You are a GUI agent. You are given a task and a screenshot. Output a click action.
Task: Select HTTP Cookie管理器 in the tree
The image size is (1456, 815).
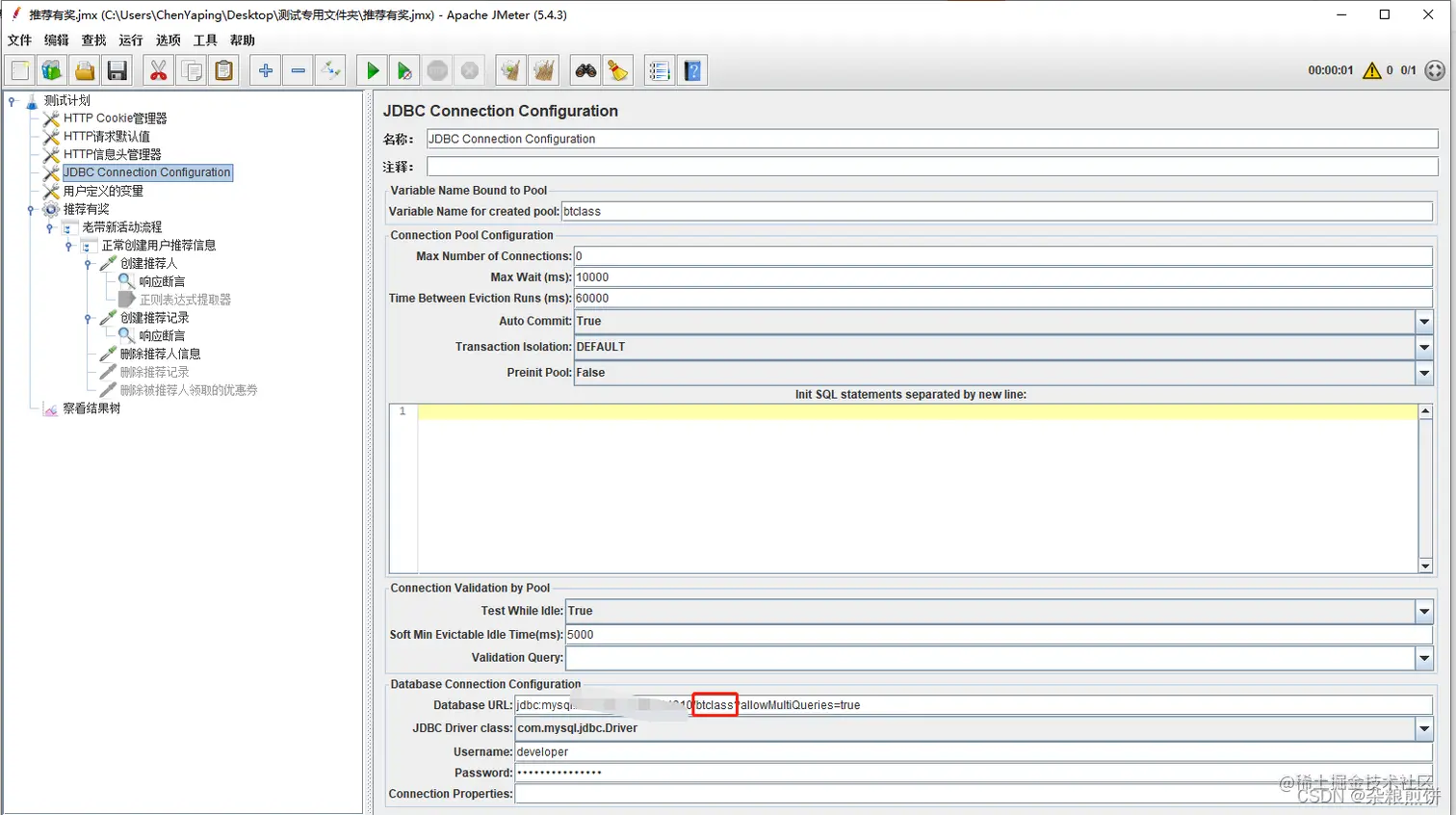[116, 118]
